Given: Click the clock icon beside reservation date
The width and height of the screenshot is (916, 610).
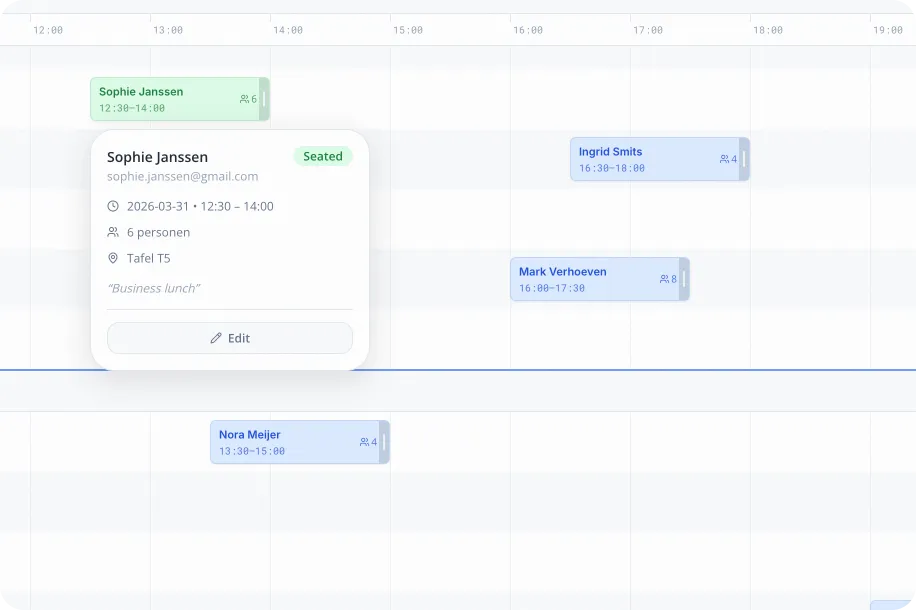Looking at the screenshot, I should pos(113,206).
